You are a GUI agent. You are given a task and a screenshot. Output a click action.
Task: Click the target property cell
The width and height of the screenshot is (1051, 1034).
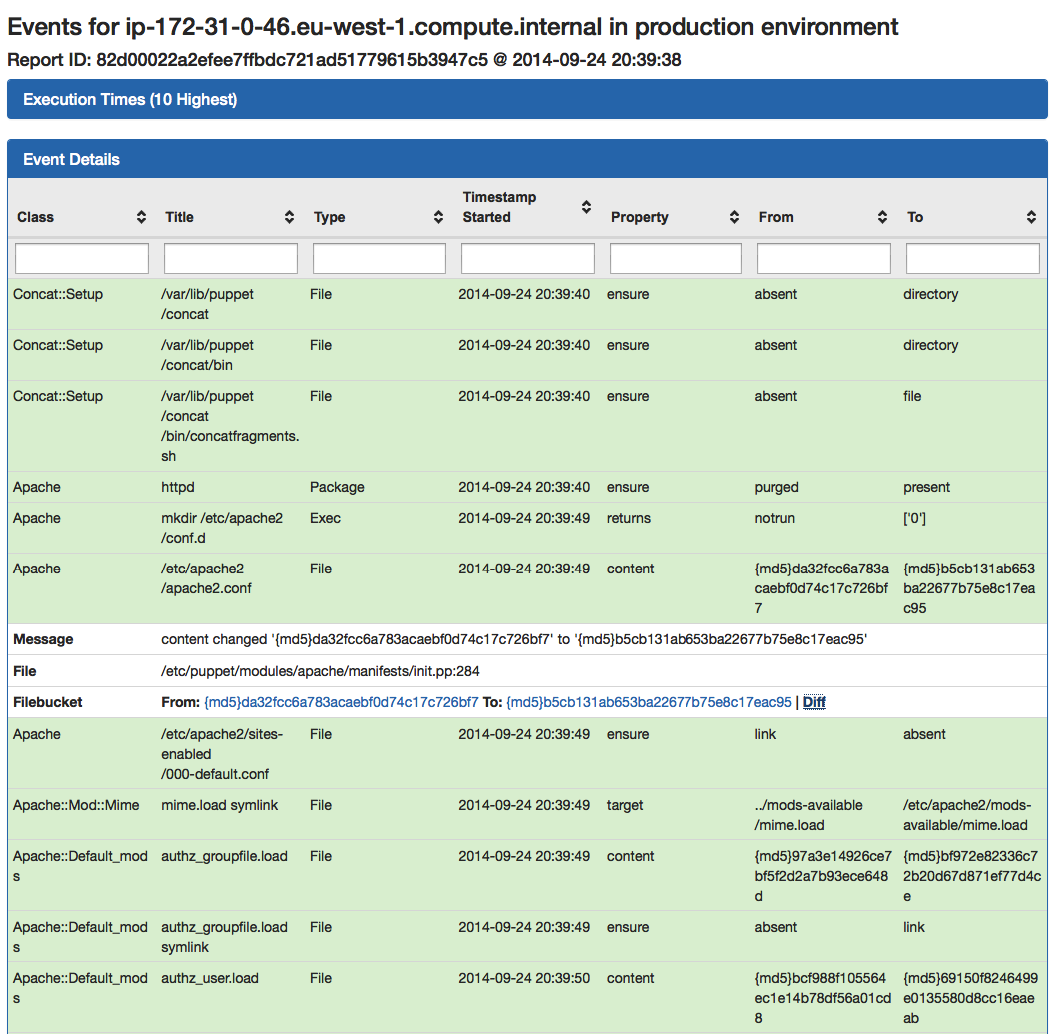click(625, 805)
